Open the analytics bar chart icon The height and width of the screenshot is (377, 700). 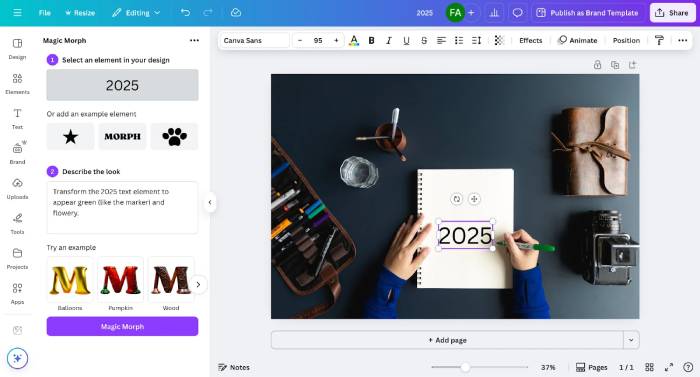tap(494, 13)
